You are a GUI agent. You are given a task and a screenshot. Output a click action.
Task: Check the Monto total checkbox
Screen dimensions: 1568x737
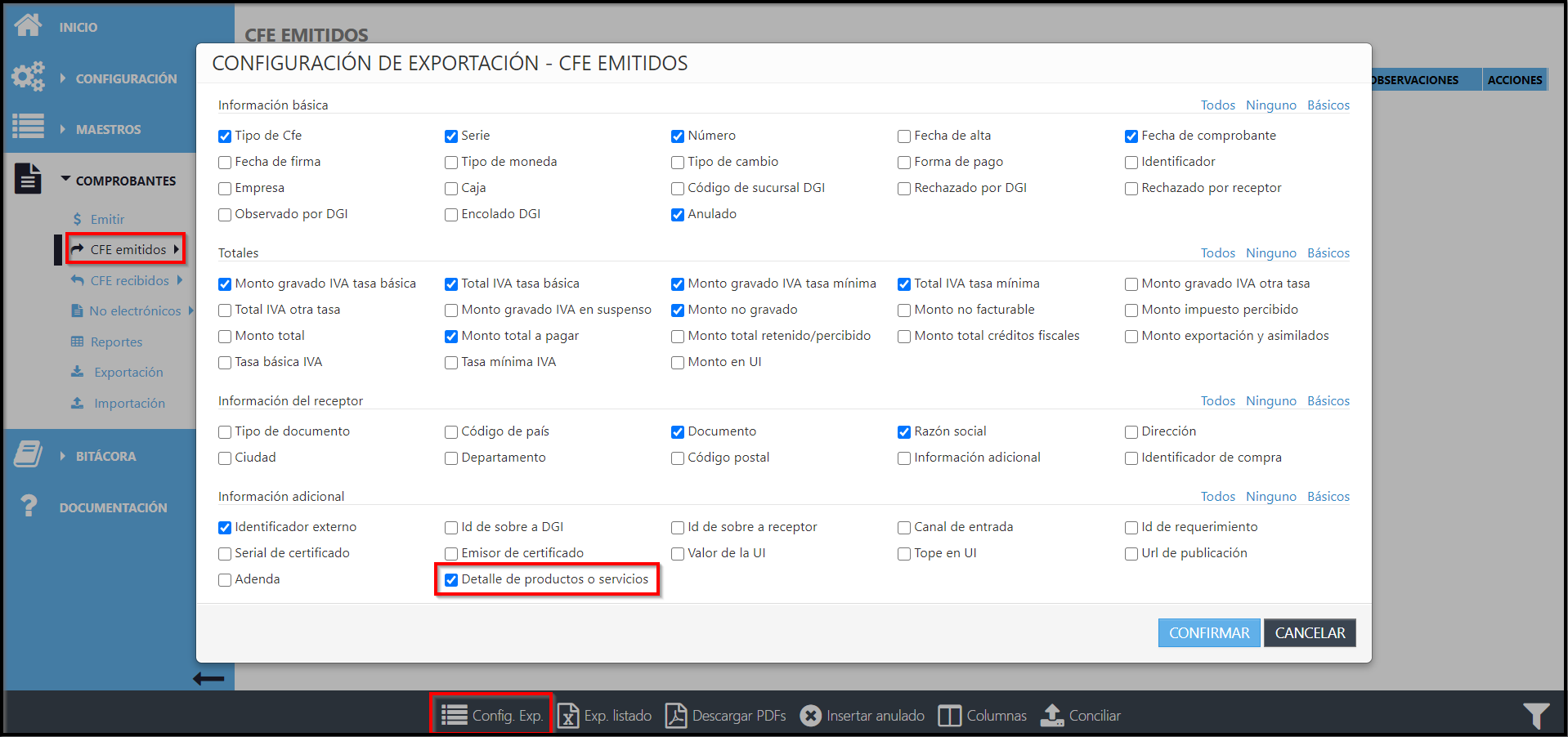tap(225, 337)
